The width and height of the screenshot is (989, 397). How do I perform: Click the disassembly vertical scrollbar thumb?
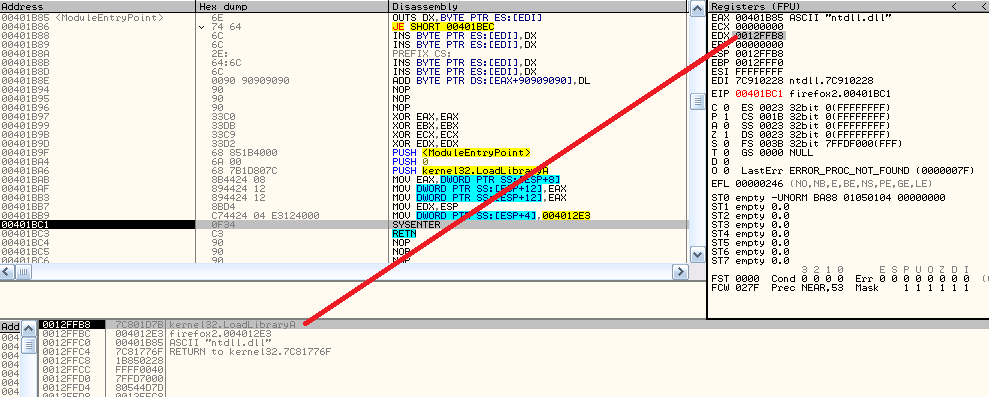(697, 101)
